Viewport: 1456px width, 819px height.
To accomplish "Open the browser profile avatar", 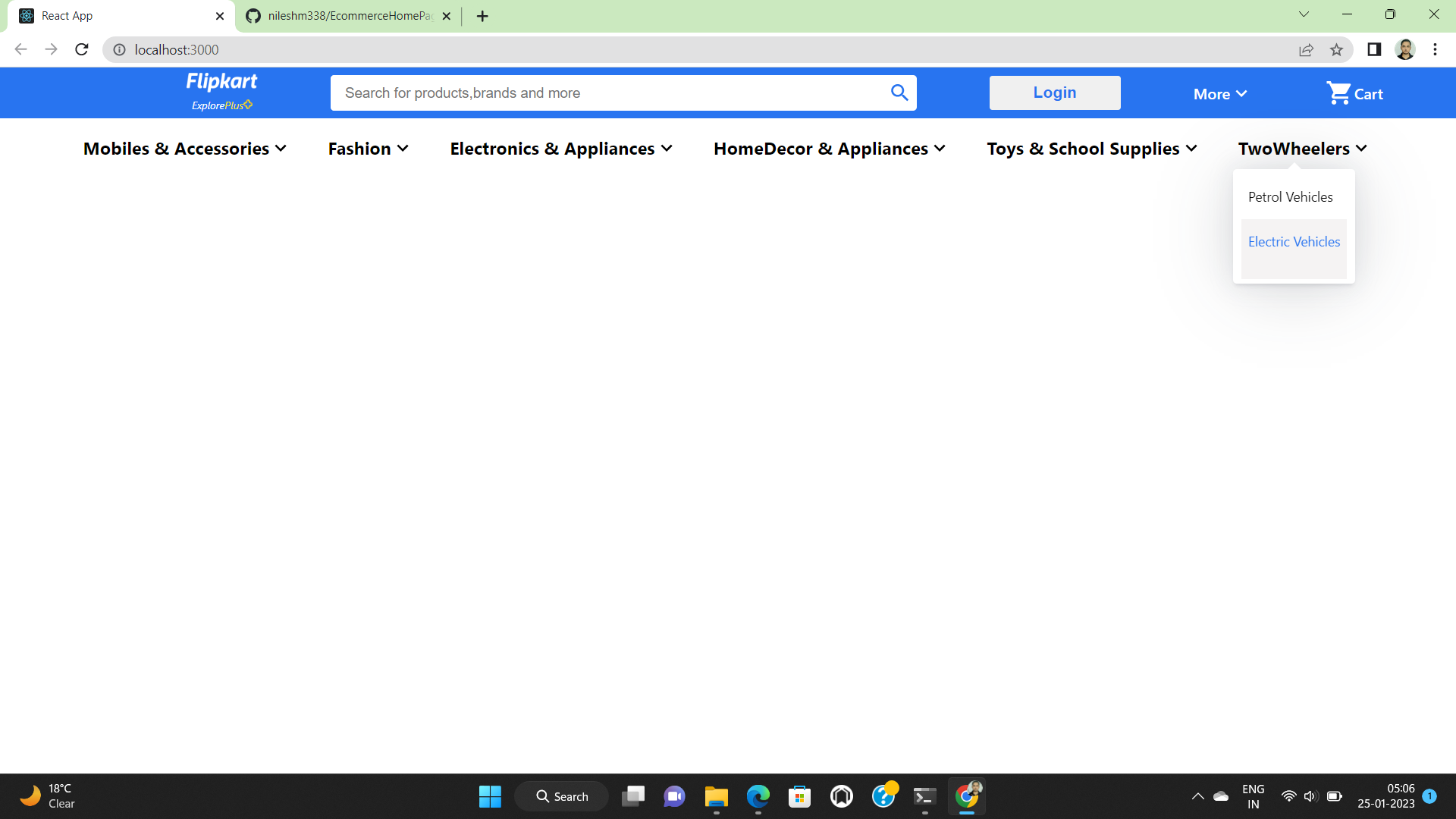I will [x=1405, y=49].
